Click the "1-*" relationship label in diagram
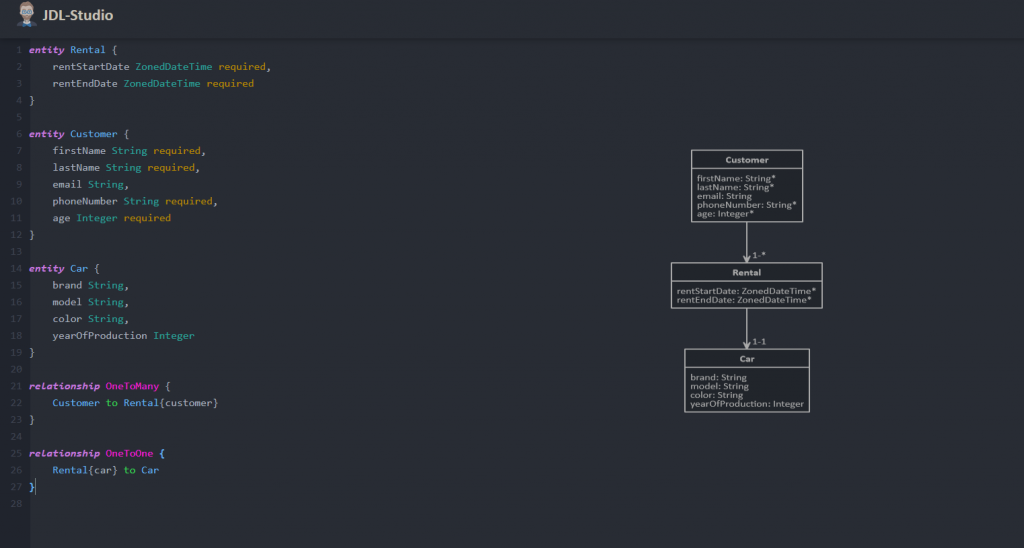Viewport: 1024px width, 548px height. 759,255
